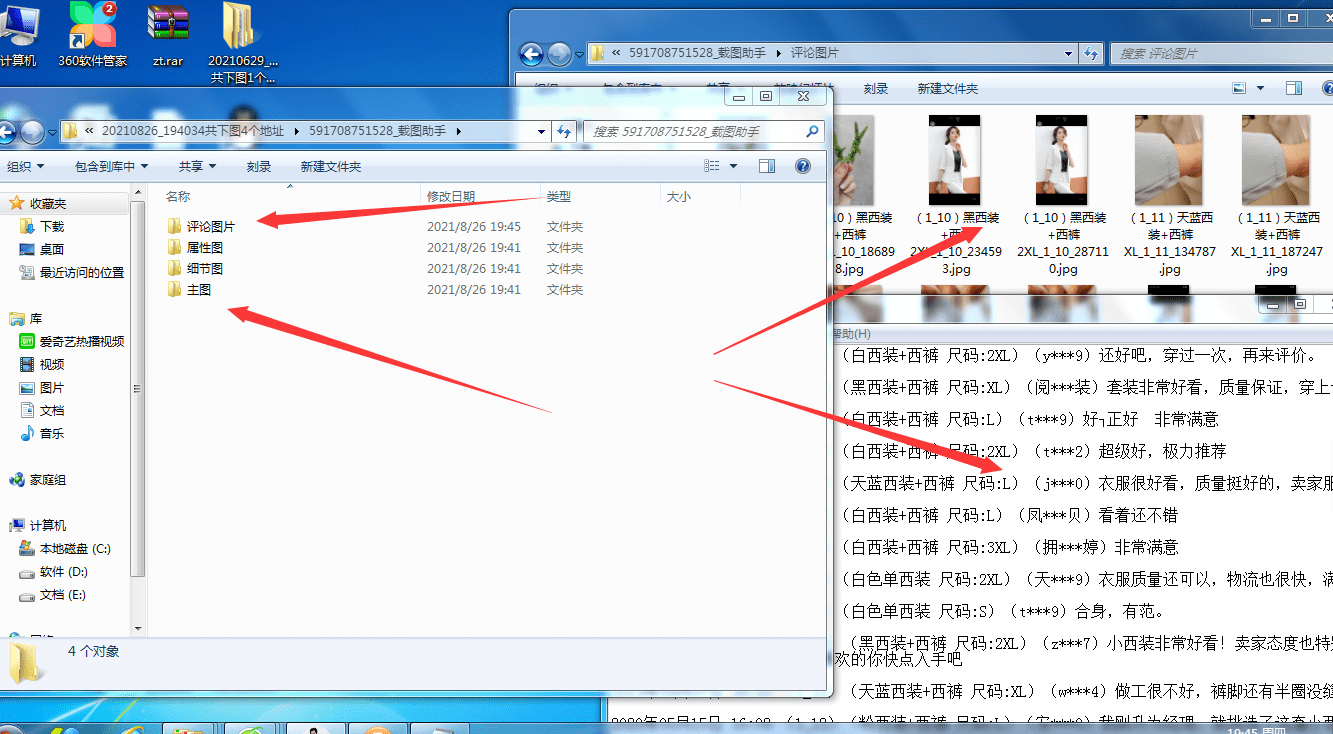This screenshot has width=1333, height=734.
Task: Open 组织 menu in front window
Action: coord(24,167)
